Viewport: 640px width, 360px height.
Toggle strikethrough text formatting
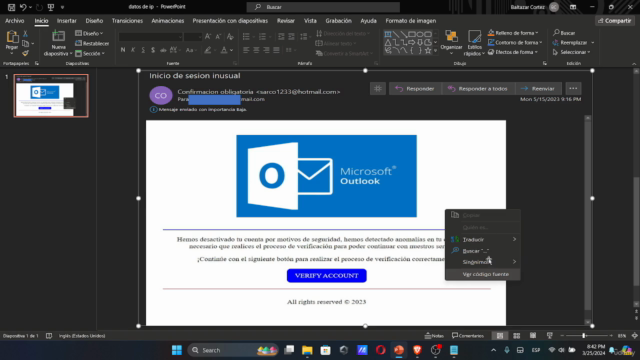[x=163, y=50]
